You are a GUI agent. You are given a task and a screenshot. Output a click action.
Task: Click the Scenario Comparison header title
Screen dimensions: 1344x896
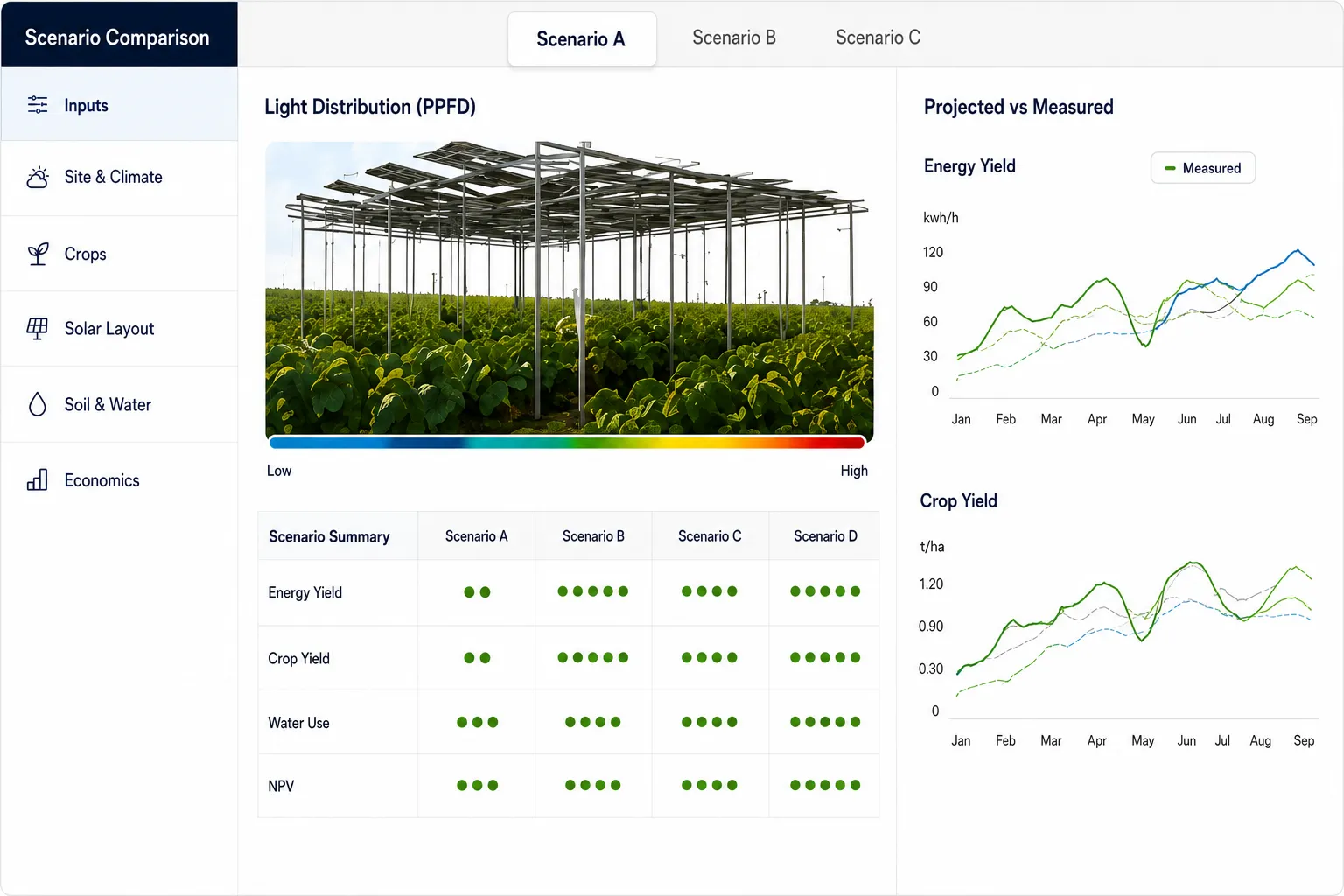[117, 38]
